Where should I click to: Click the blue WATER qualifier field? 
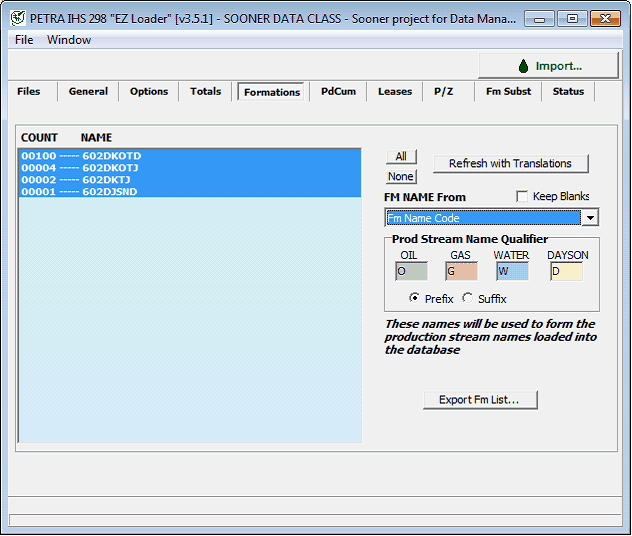click(x=511, y=271)
